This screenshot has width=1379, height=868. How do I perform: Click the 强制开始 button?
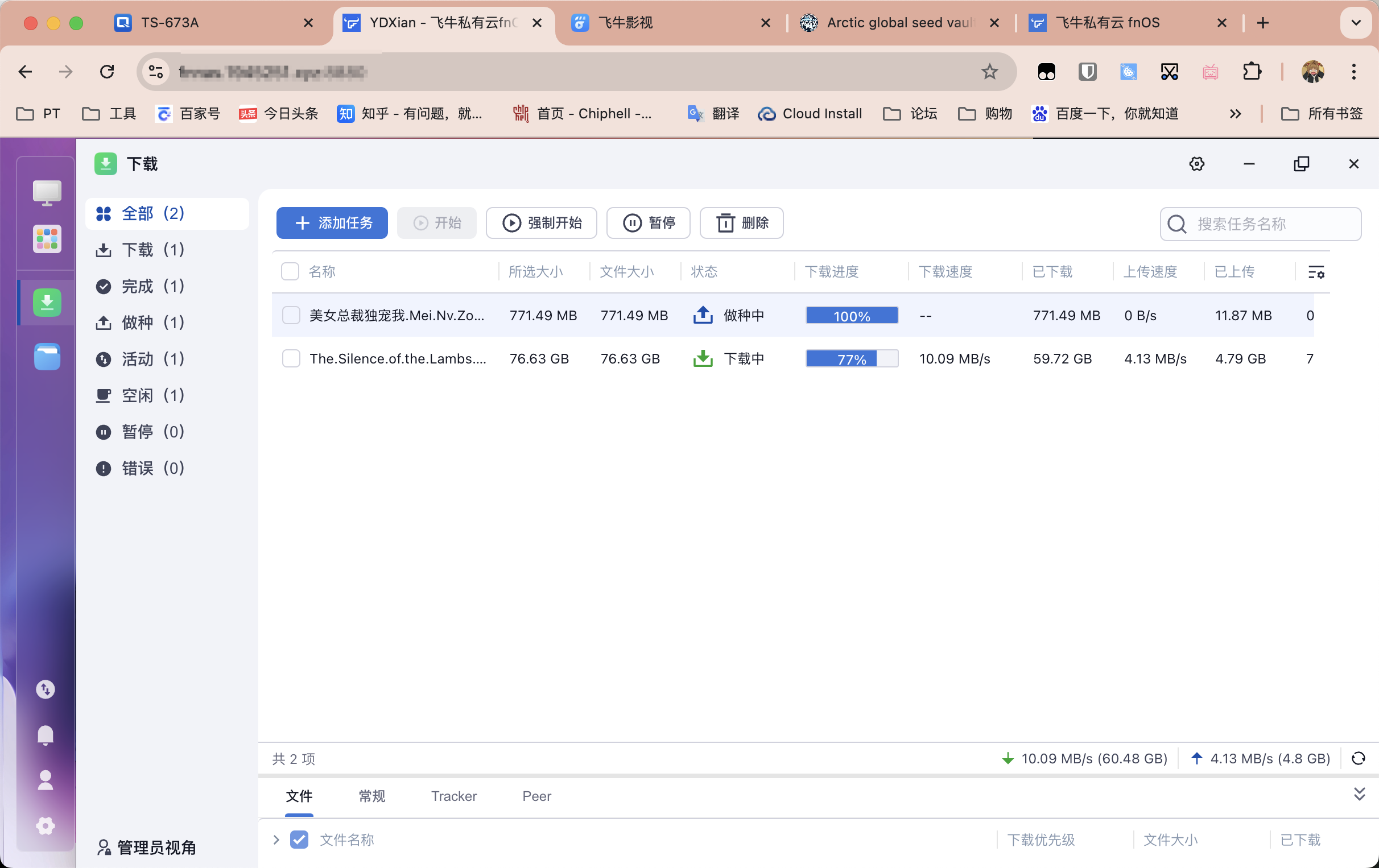(x=541, y=223)
